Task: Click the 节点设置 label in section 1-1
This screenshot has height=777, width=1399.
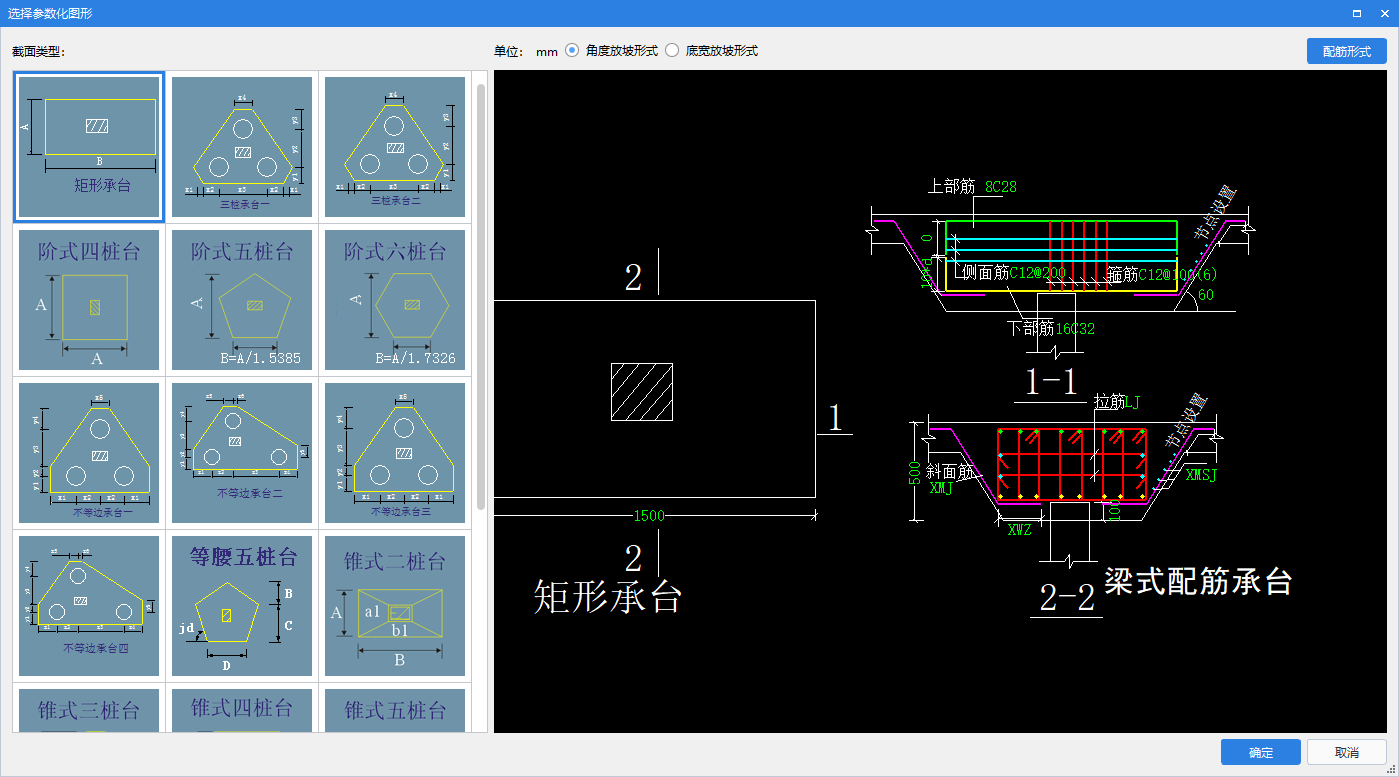Action: coord(1215,213)
